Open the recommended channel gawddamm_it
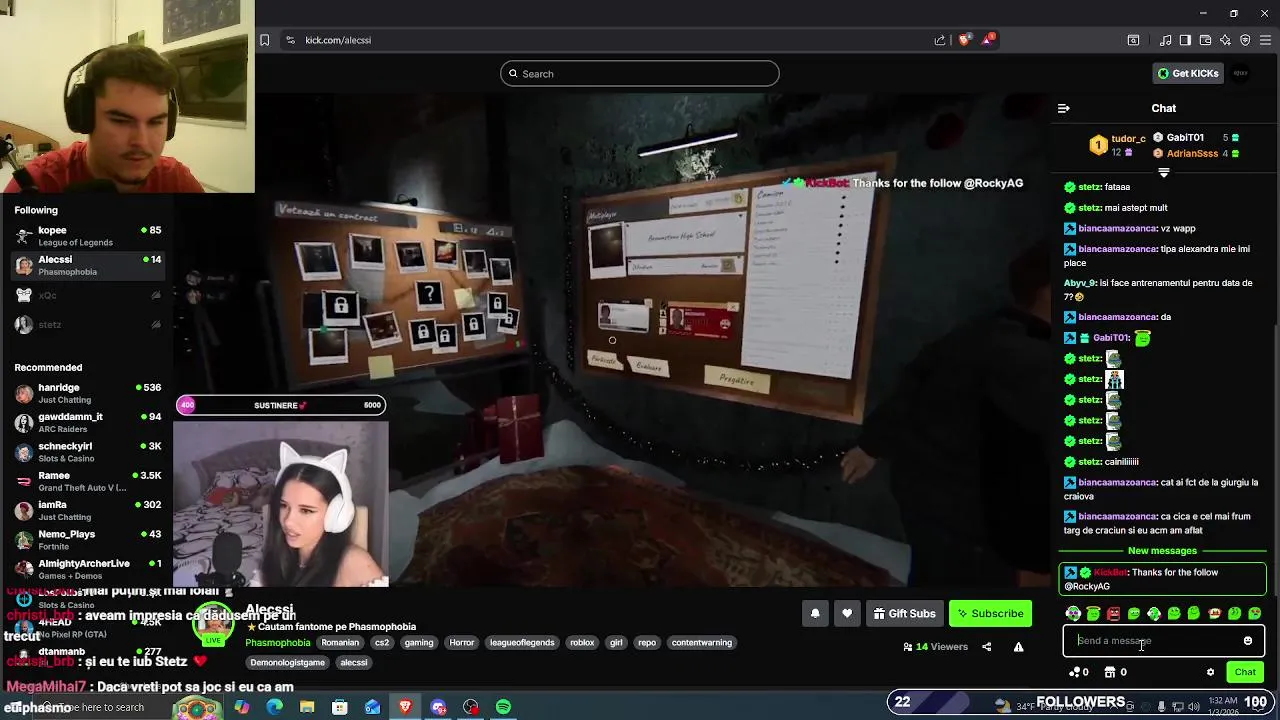 [x=87, y=422]
